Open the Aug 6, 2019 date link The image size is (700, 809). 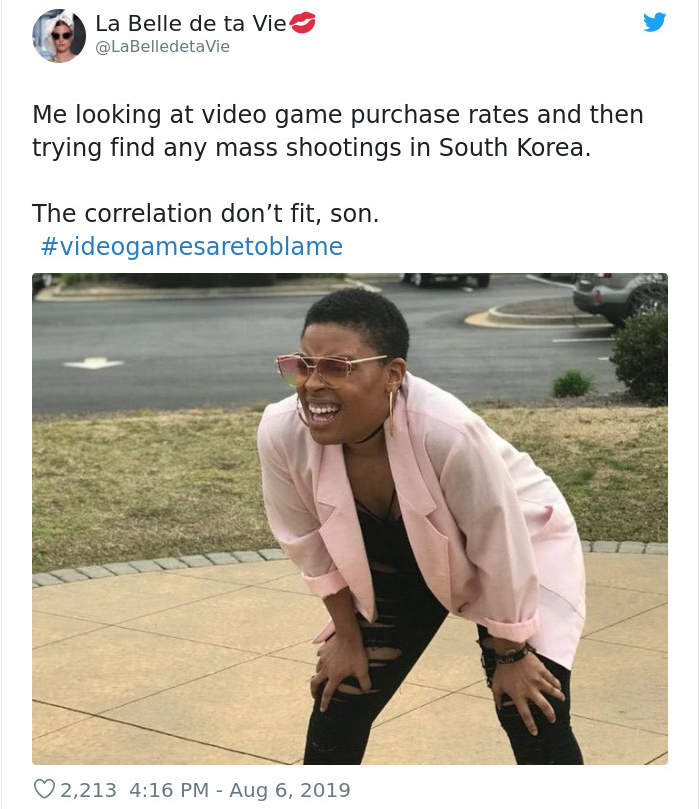[290, 790]
